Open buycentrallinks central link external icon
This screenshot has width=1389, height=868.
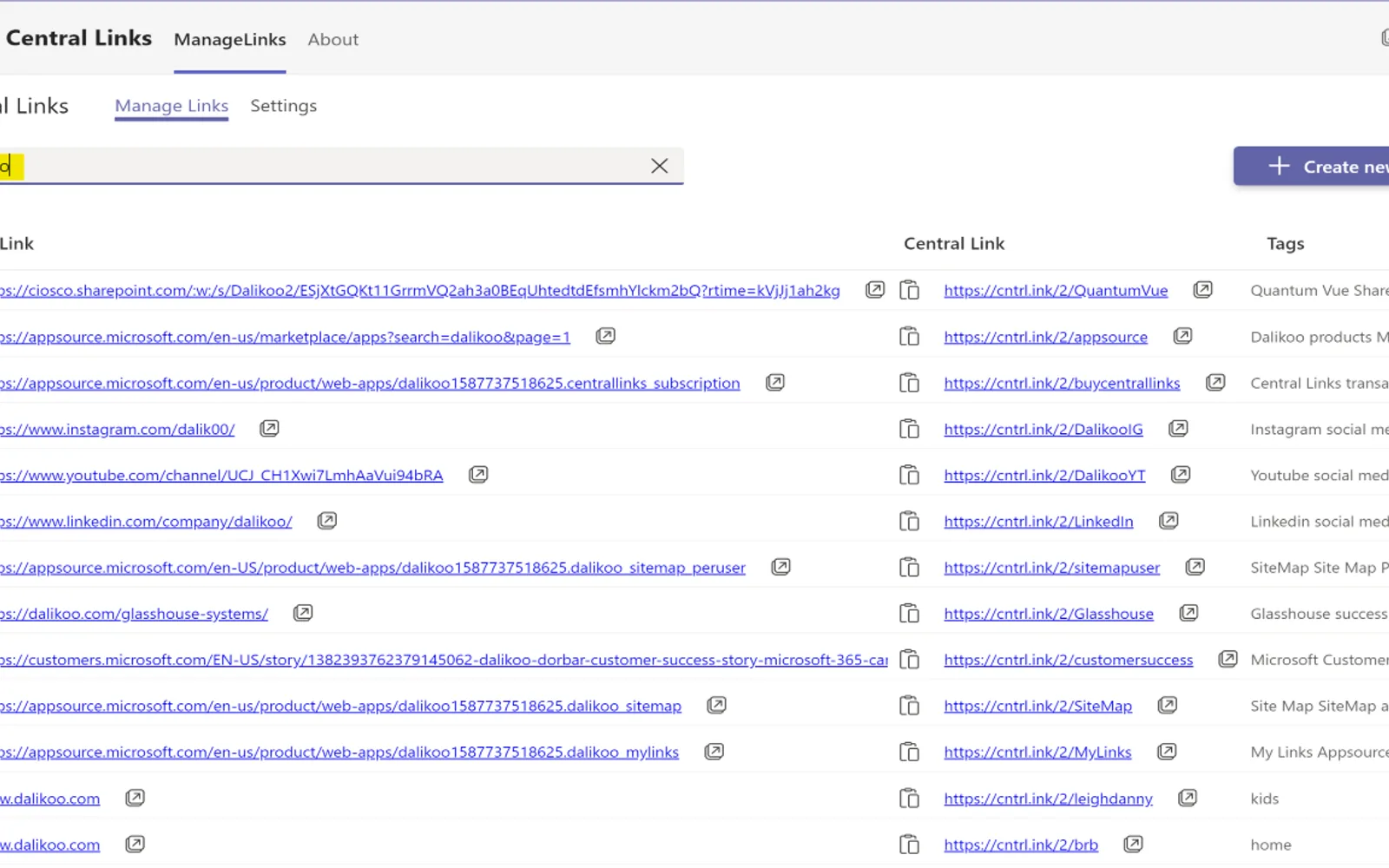click(1215, 382)
